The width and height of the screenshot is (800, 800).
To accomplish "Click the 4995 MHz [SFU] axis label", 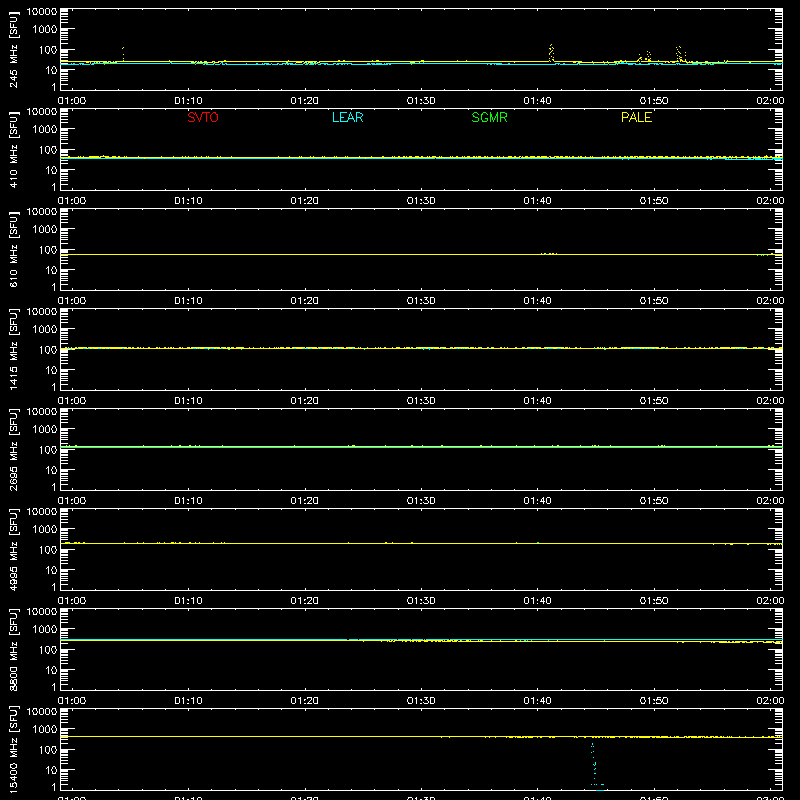I will (13, 549).
